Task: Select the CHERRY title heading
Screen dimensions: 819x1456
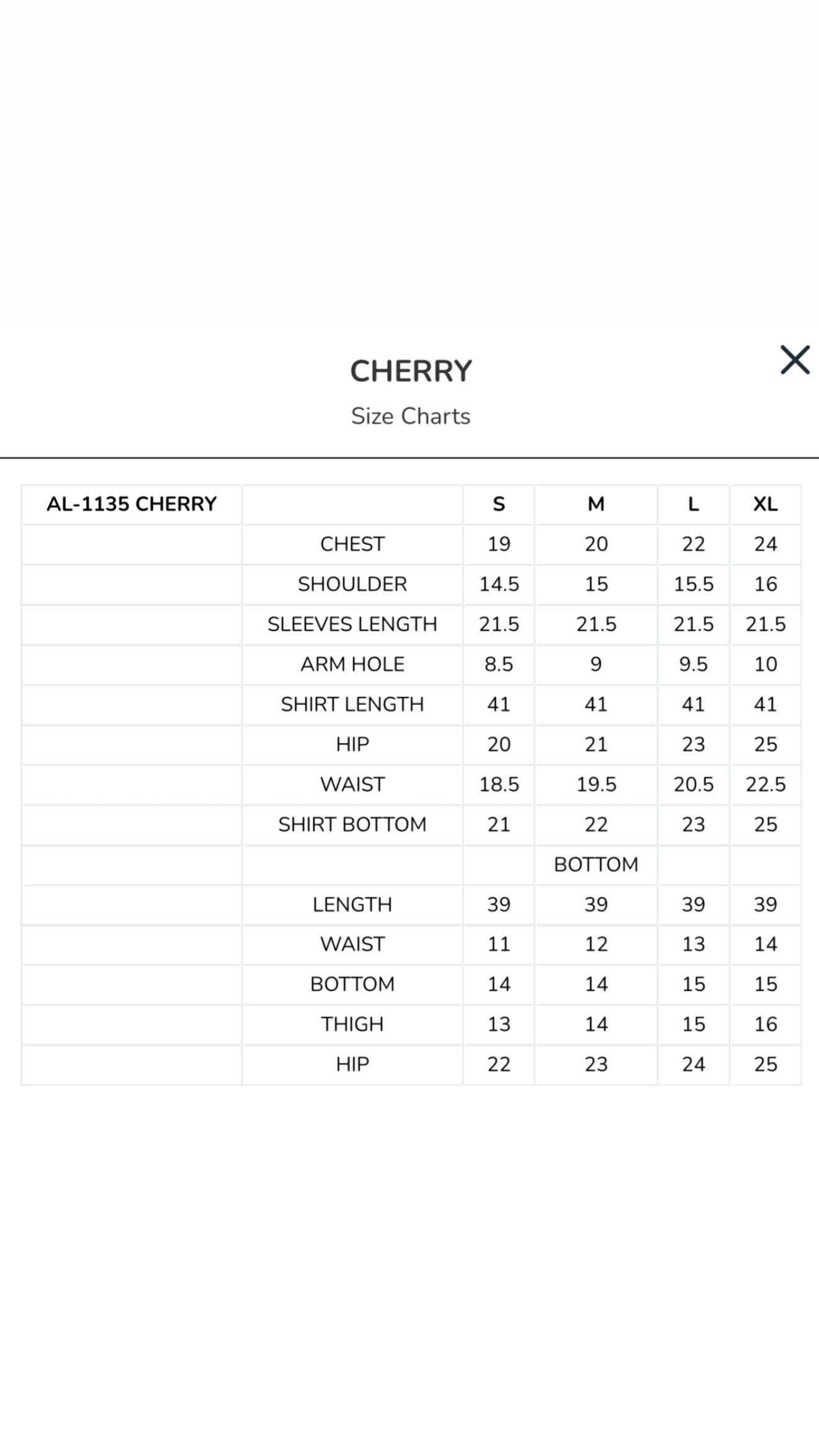Action: pos(409,371)
